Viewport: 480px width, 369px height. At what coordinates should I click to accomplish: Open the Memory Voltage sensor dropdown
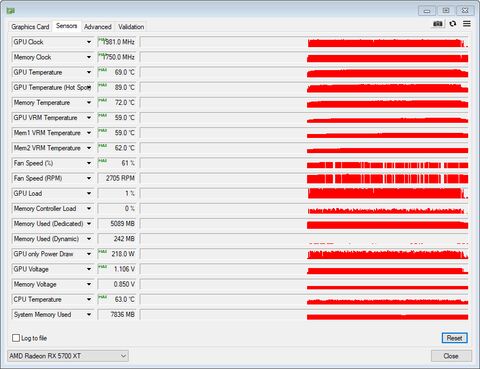pos(89,284)
